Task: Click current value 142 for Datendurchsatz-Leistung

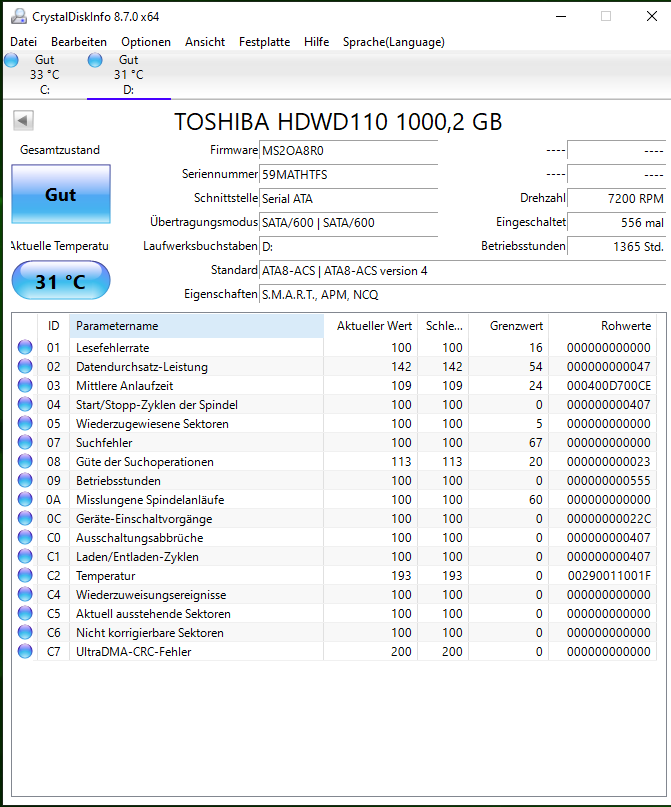Action: click(x=401, y=366)
